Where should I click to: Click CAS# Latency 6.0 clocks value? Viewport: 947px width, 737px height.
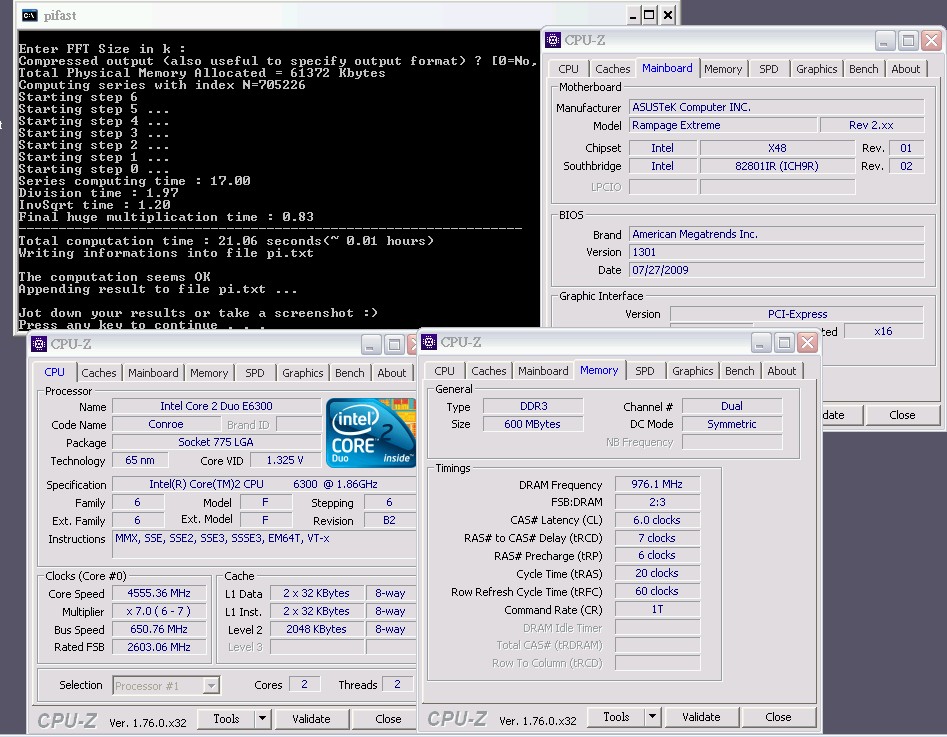point(657,520)
